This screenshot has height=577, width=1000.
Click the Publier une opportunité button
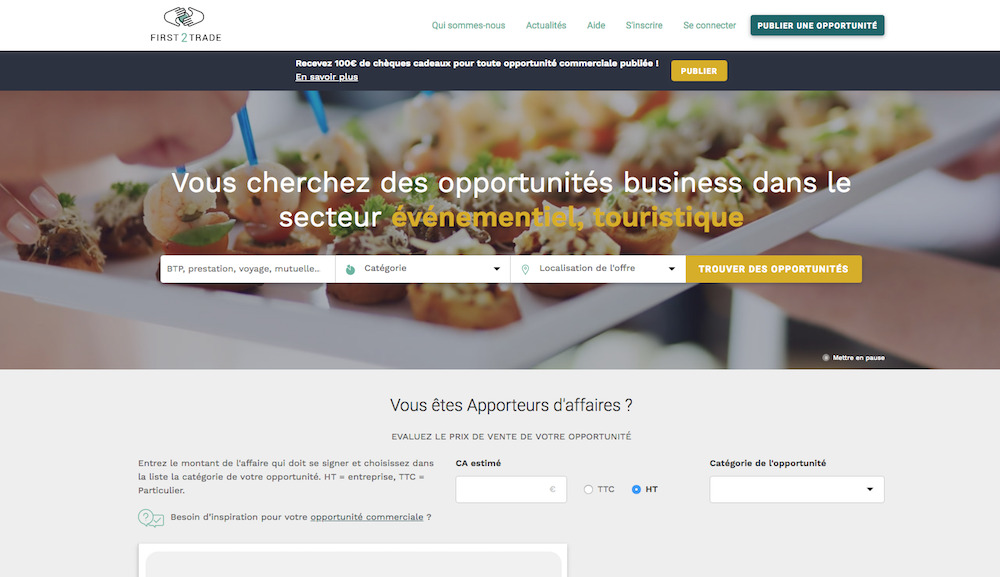pos(817,26)
